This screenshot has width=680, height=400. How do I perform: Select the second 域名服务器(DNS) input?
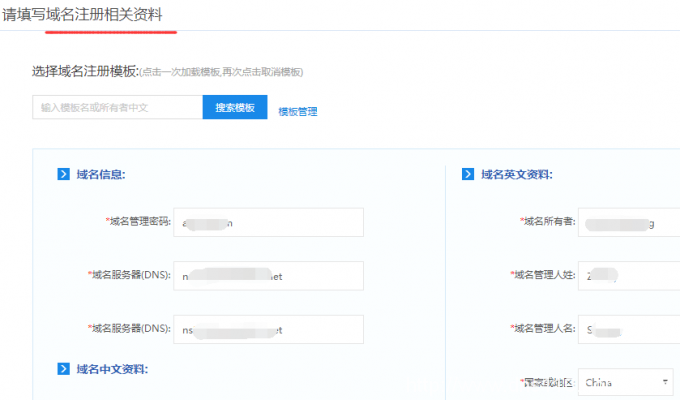pos(269,328)
